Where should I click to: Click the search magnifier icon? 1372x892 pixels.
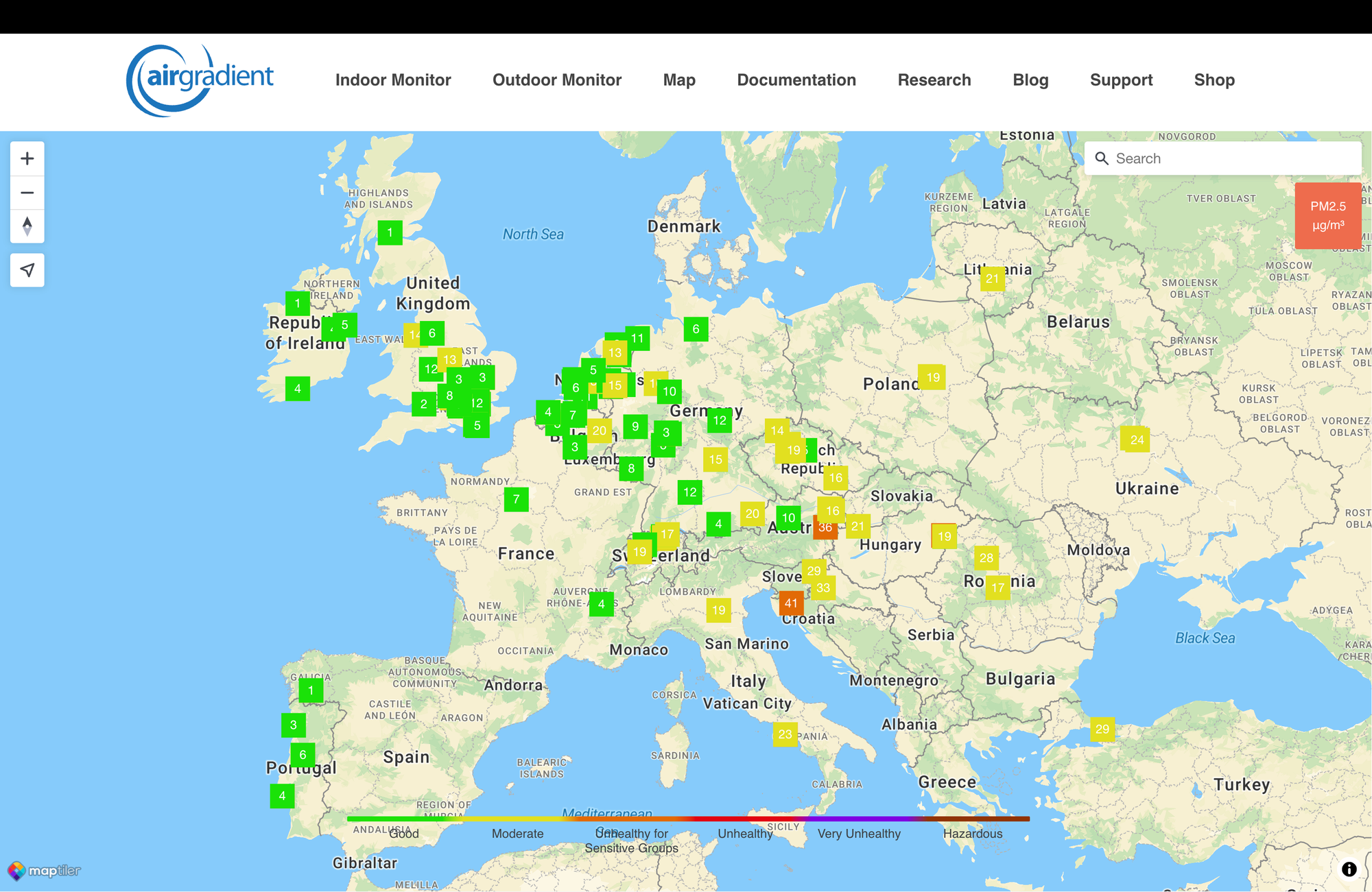(x=1102, y=158)
